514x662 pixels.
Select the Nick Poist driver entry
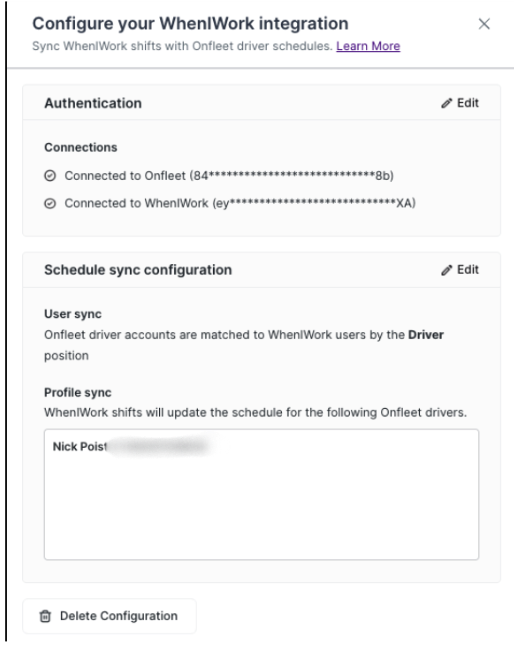pyautogui.click(x=79, y=447)
